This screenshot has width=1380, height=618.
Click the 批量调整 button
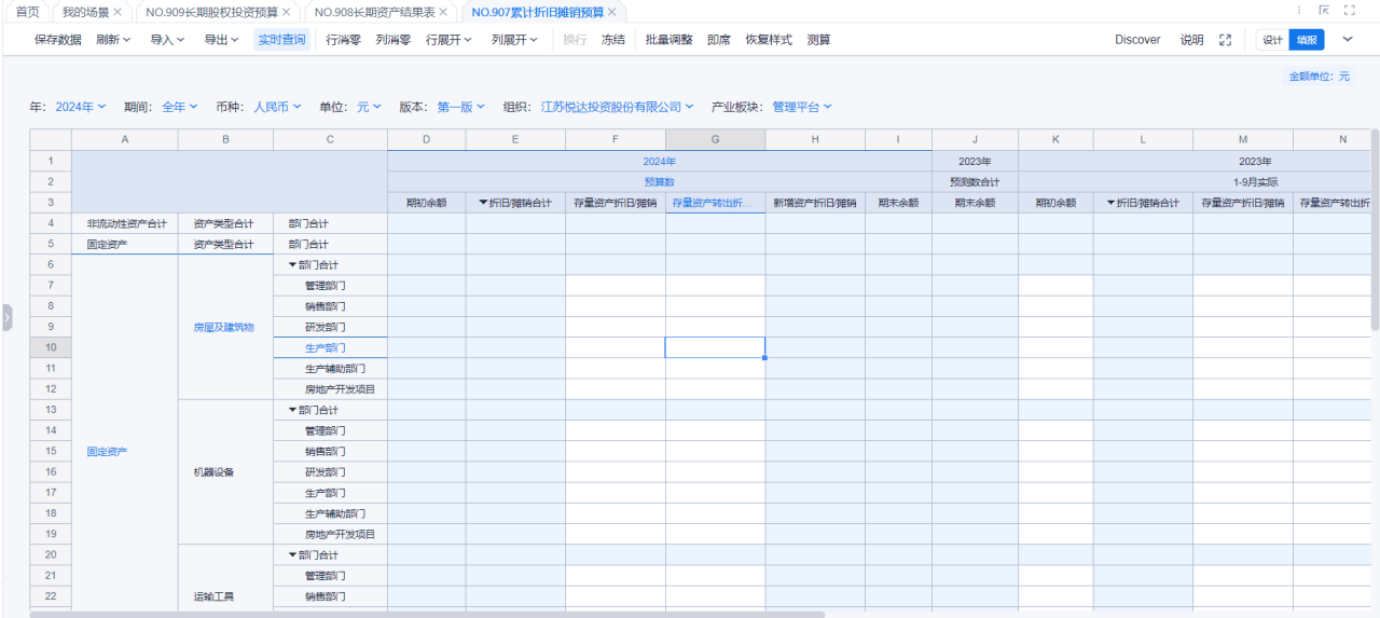tap(669, 40)
